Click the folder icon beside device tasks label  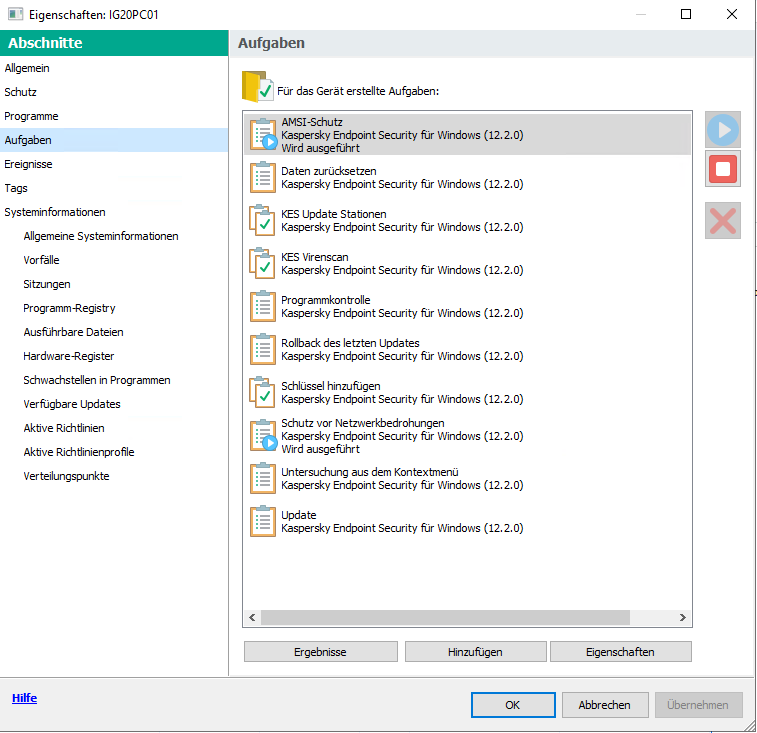[257, 87]
